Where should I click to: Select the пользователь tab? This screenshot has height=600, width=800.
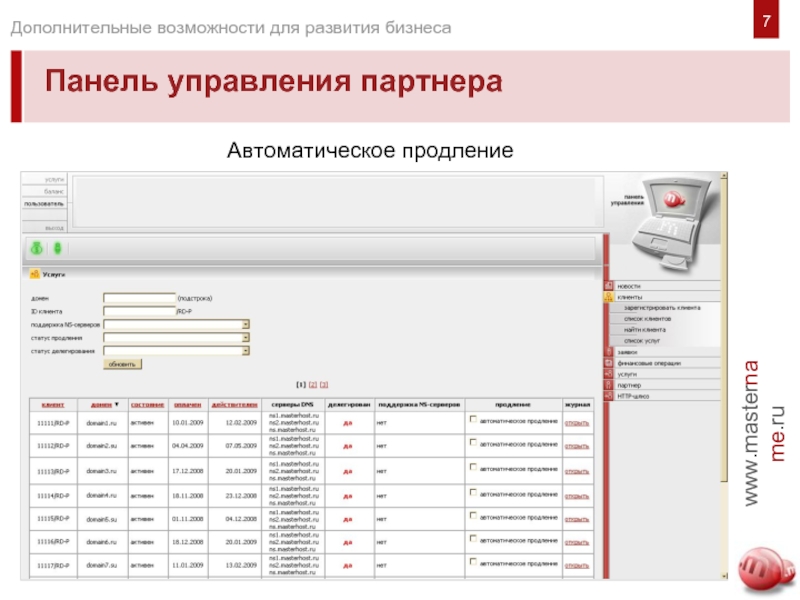45,204
